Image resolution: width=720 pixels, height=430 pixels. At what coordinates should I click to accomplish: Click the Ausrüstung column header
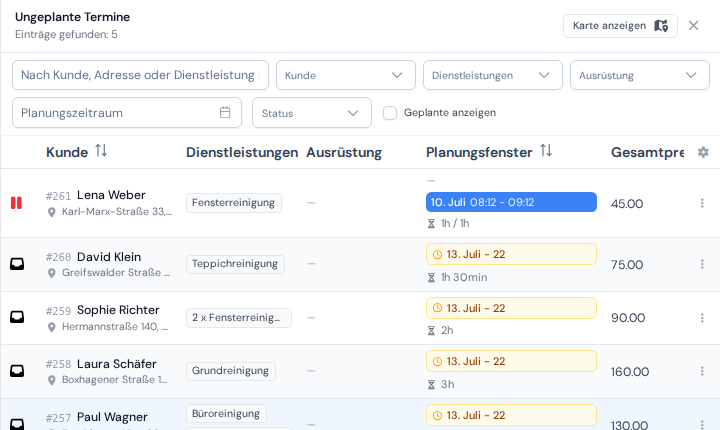click(344, 152)
